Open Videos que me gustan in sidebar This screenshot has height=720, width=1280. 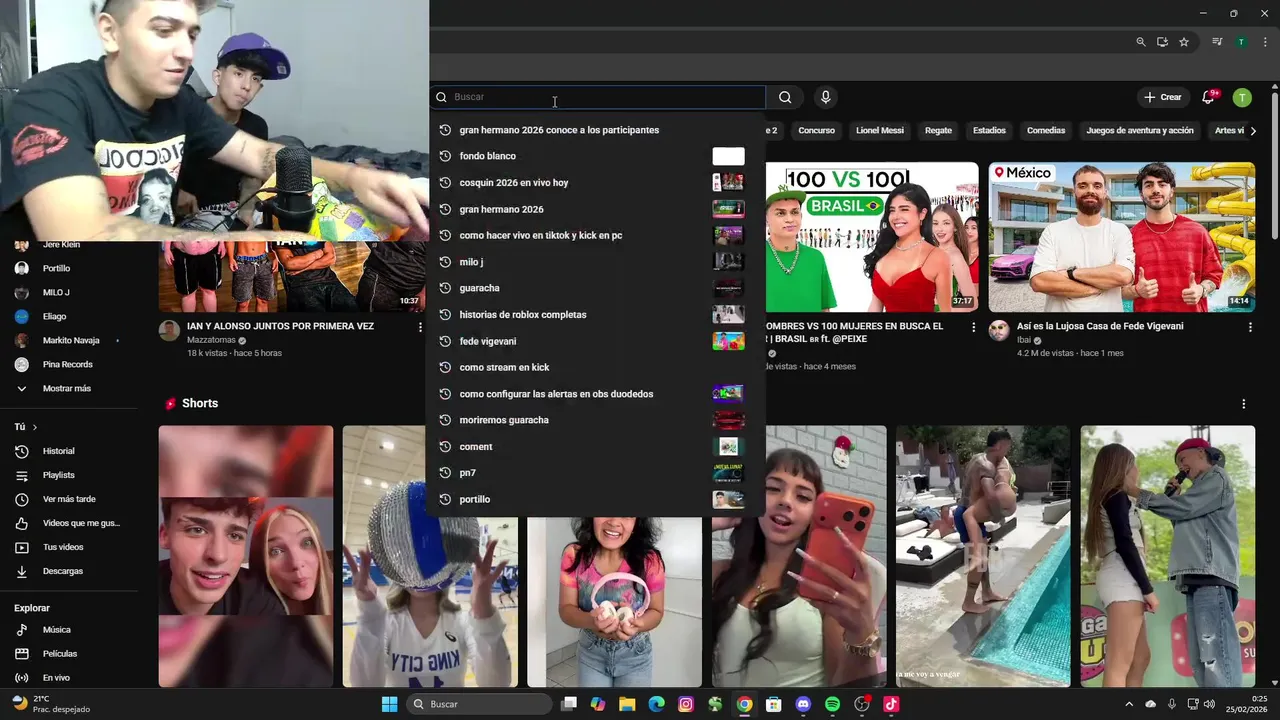pos(69,523)
